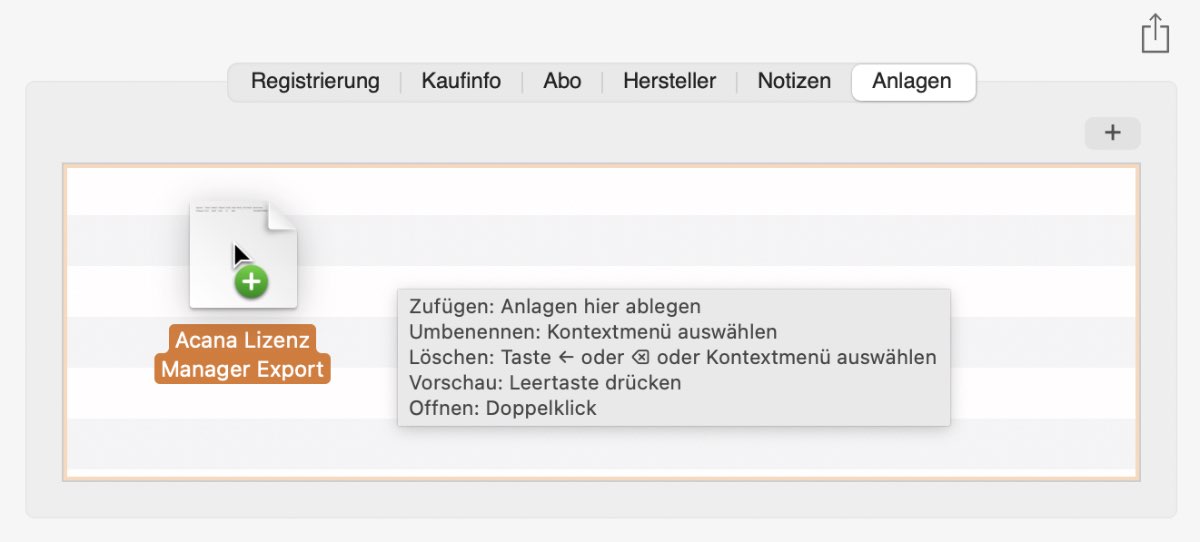Select the Acana Lizenz Manager Export file icon
The height and width of the screenshot is (542, 1200).
(243, 254)
